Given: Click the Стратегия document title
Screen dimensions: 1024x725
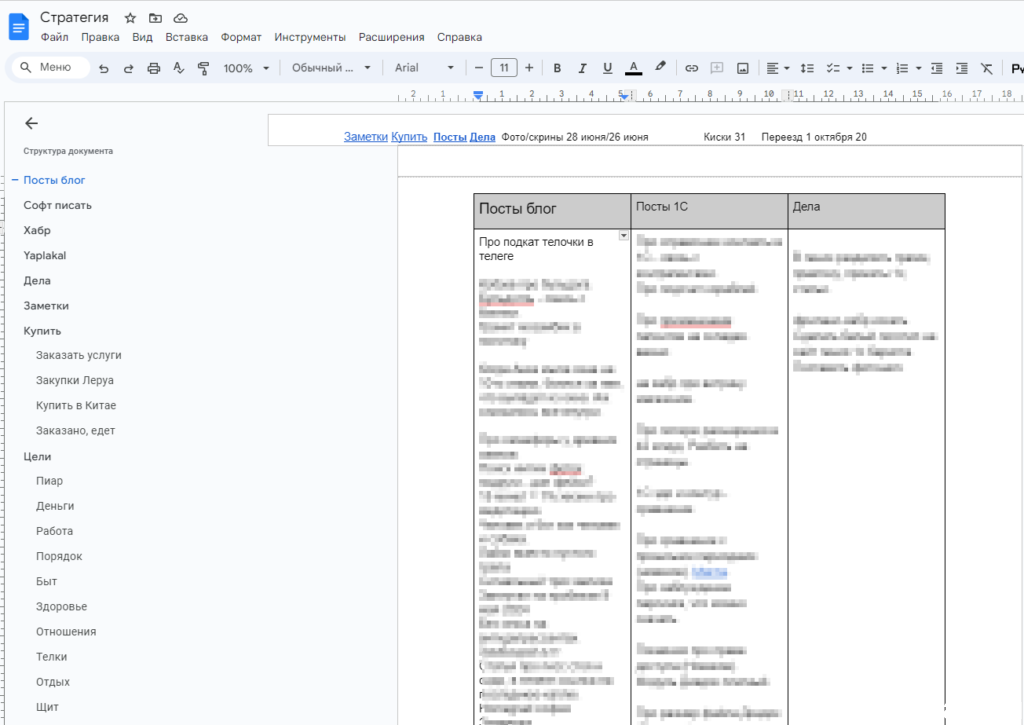Looking at the screenshot, I should pyautogui.click(x=74, y=18).
